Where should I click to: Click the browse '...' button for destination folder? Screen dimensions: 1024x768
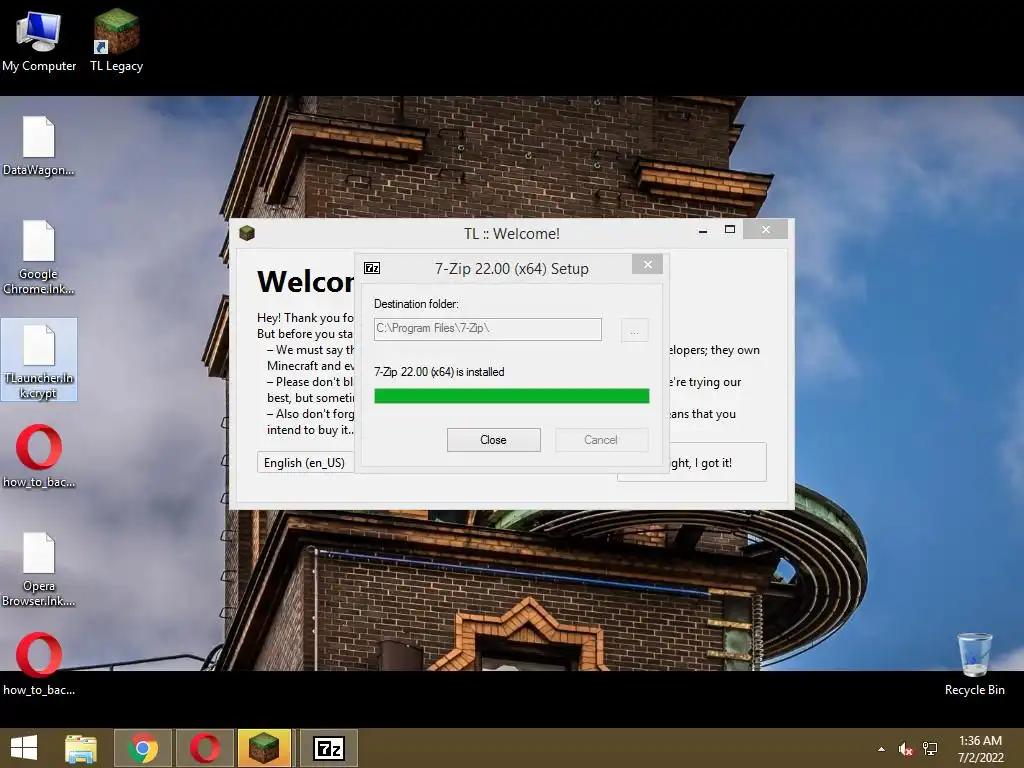(x=634, y=330)
